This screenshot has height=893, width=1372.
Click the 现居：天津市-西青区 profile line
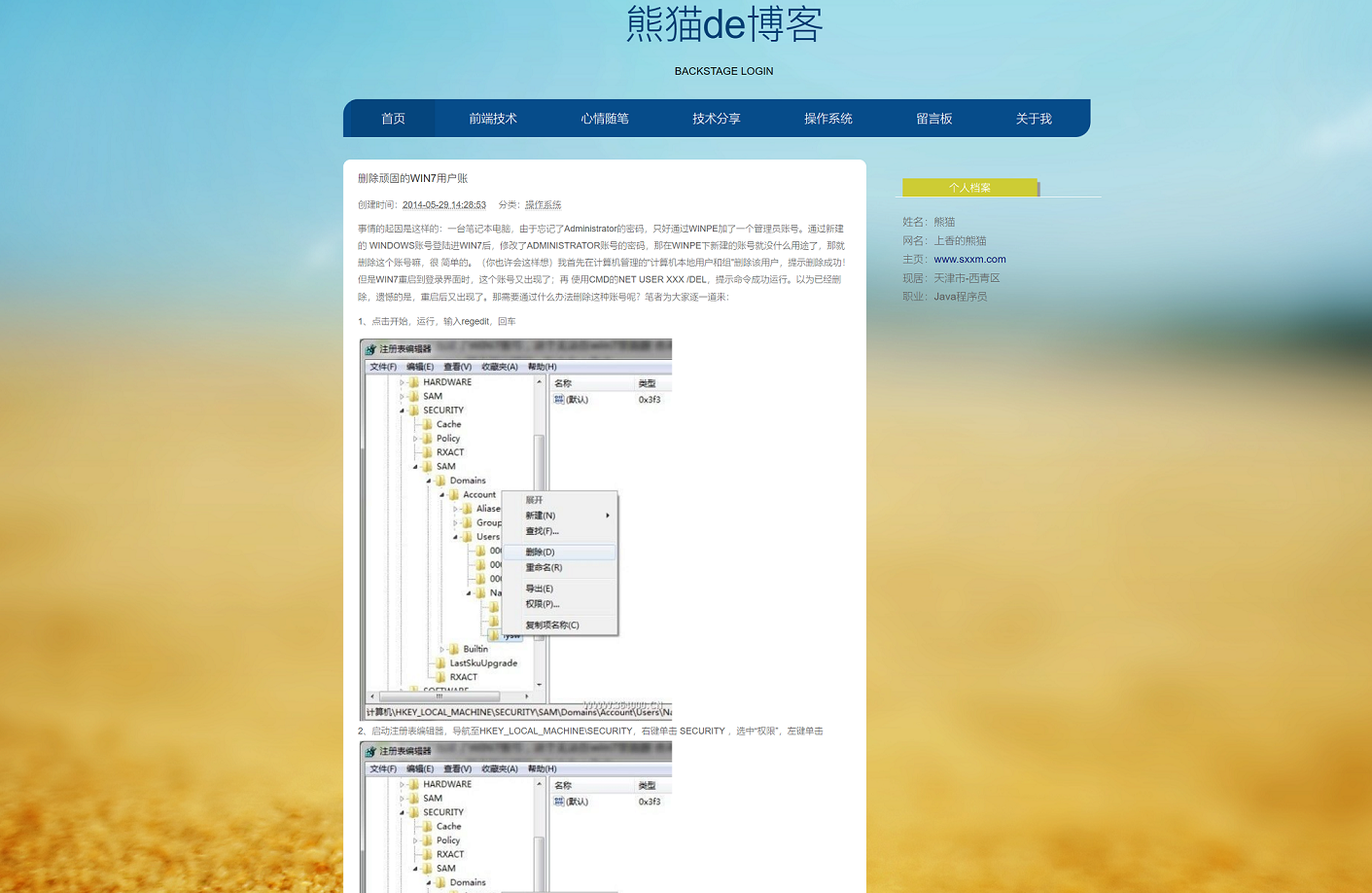point(951,278)
